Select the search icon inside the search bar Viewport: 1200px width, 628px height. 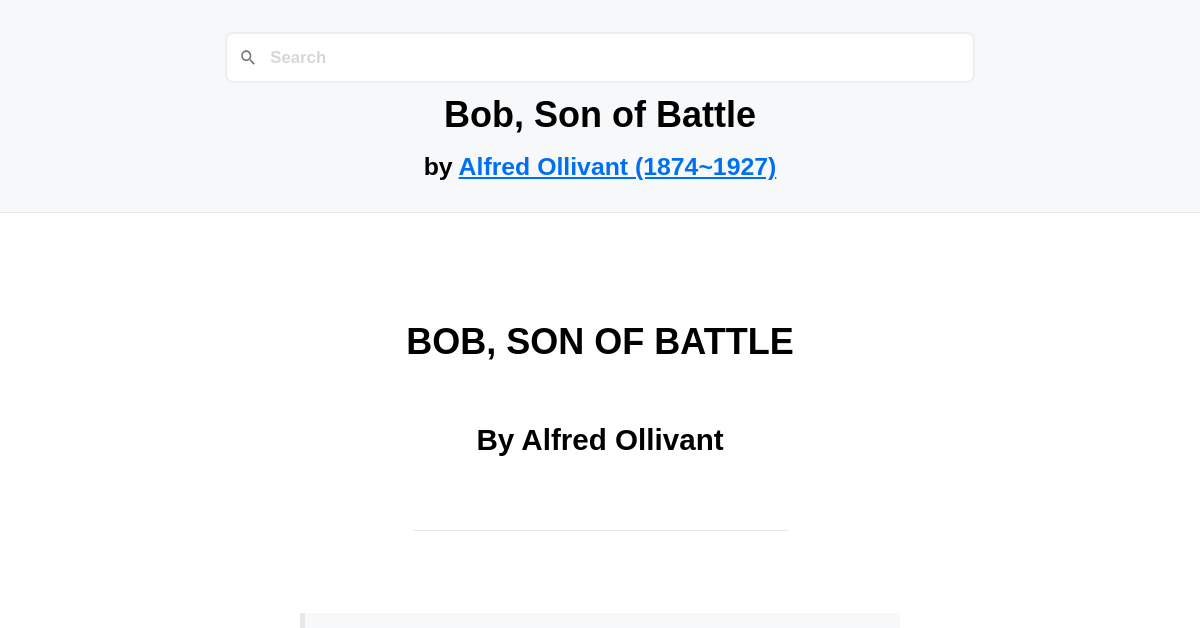pos(248,57)
